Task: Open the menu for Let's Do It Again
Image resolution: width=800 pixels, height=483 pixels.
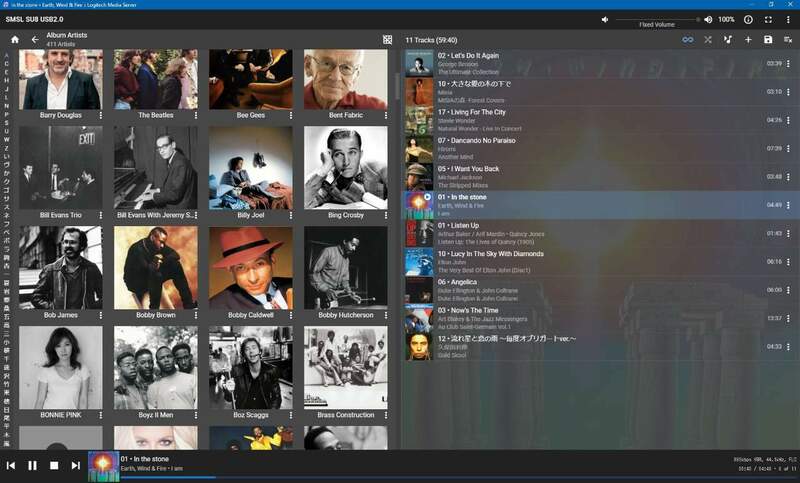Action: [x=789, y=63]
